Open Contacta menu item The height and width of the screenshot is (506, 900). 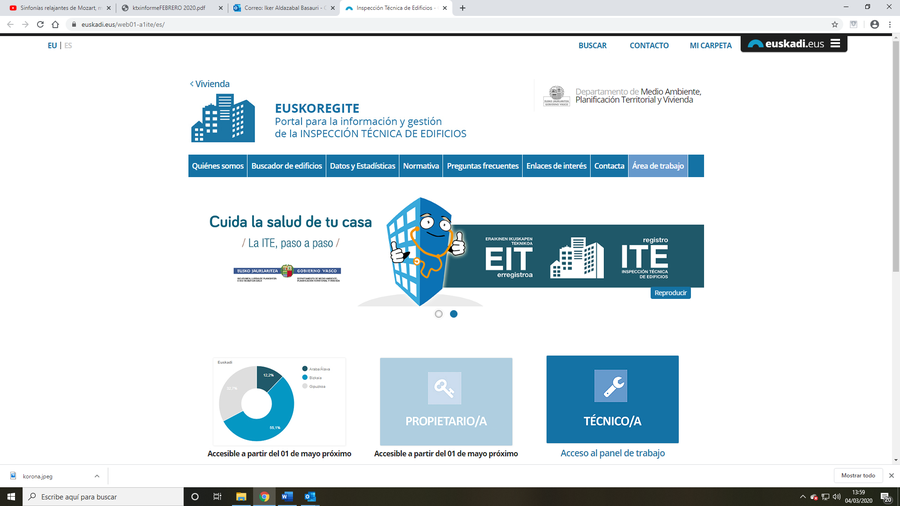pos(609,166)
